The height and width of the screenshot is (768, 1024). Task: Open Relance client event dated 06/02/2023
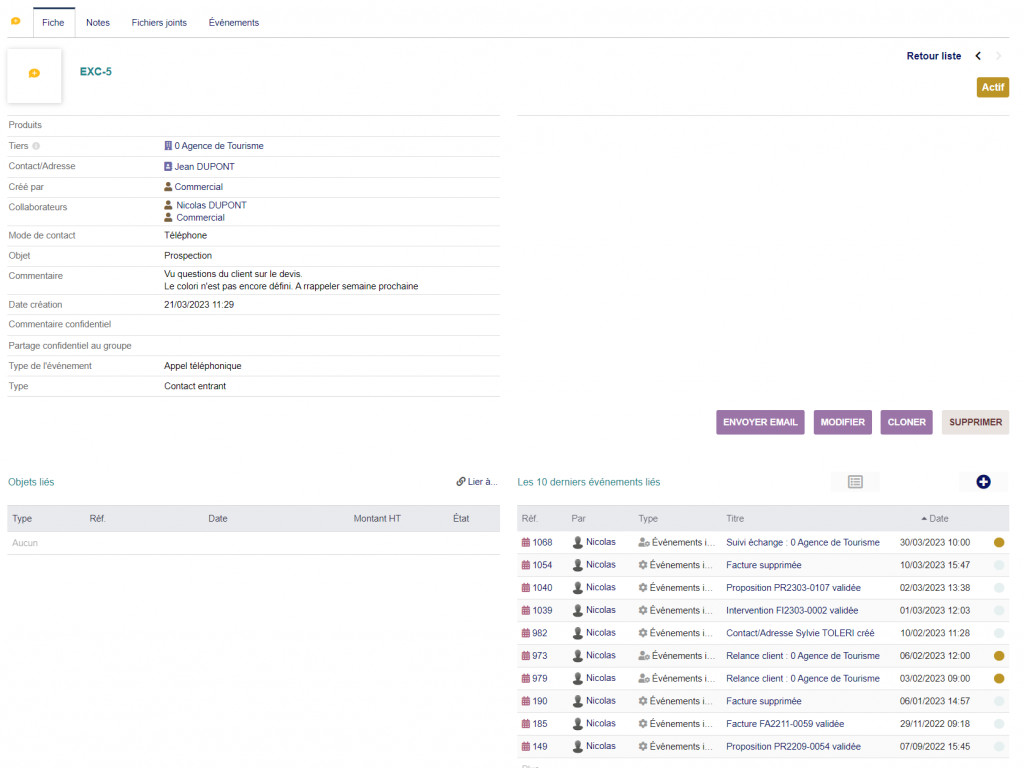click(x=803, y=656)
